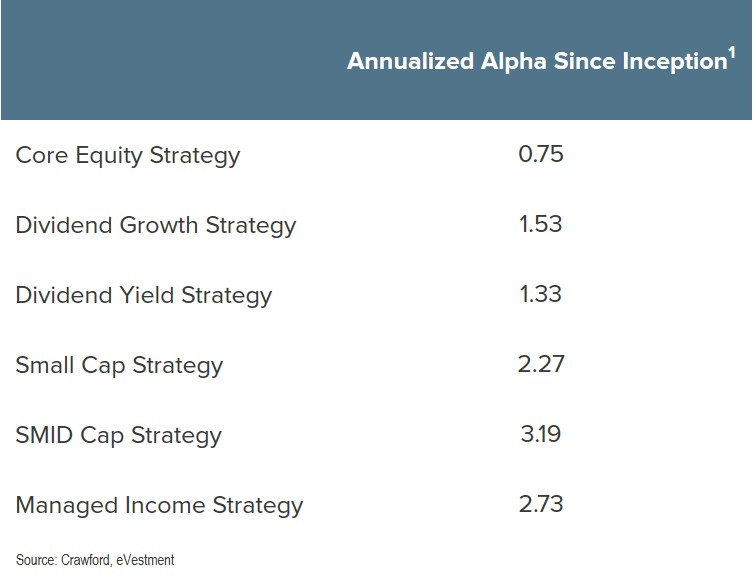
Task: Click the Core Equity Strategy row label
Action: click(x=128, y=156)
